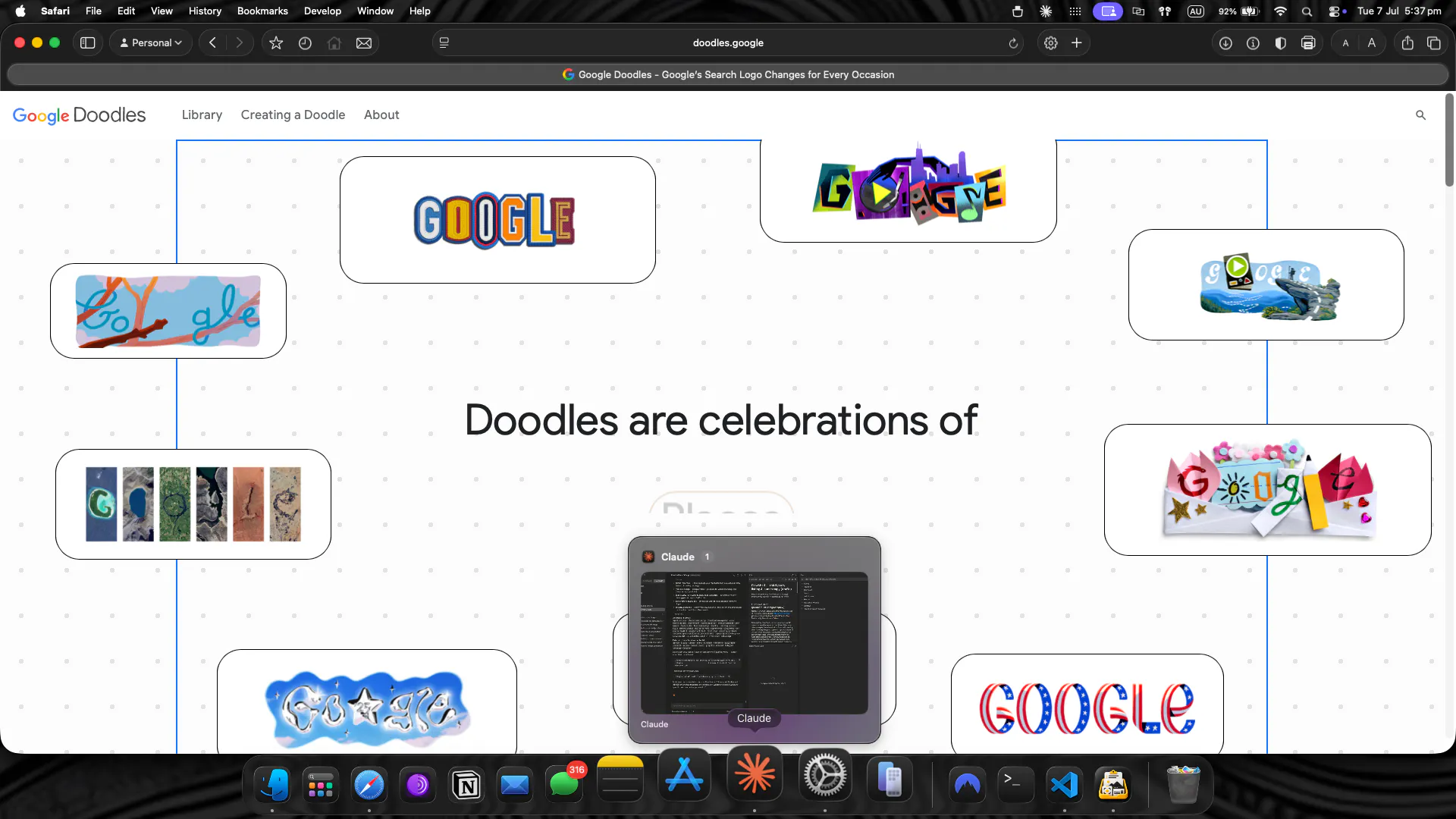Click the bookmark star icon in toolbar
1456x819 pixels.
point(276,43)
